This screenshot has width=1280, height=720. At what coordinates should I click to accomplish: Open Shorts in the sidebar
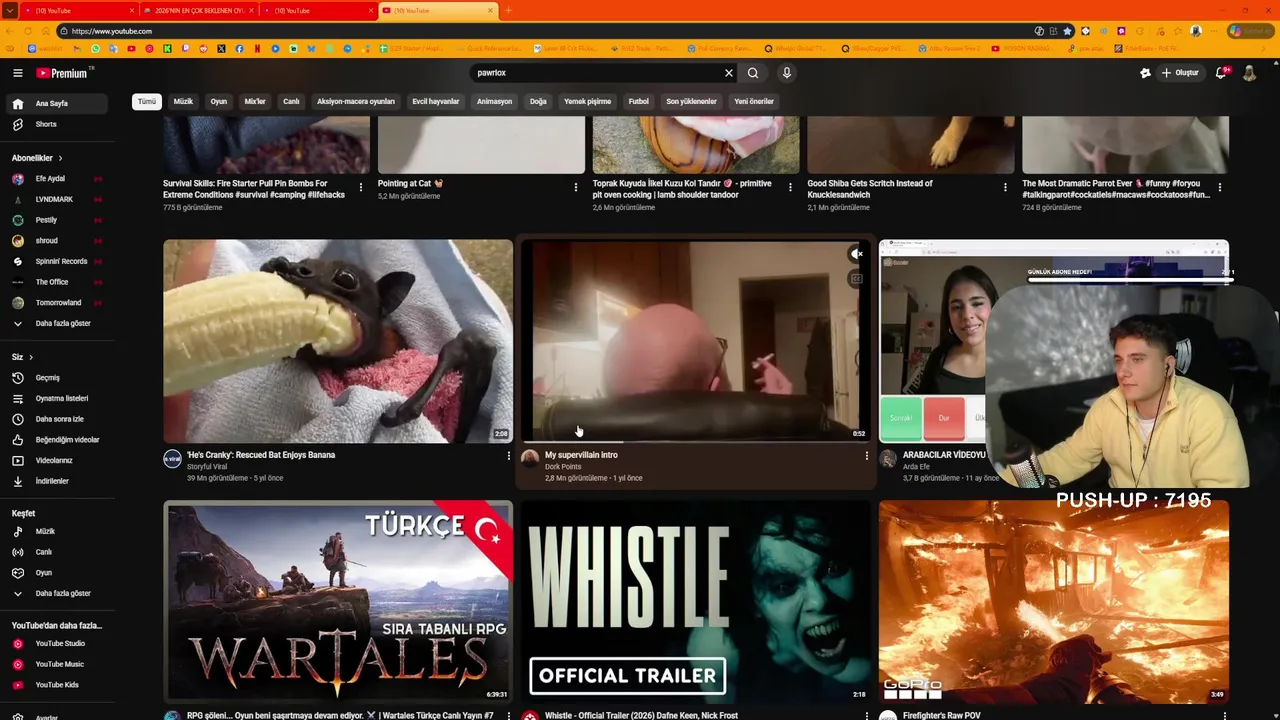(57, 124)
